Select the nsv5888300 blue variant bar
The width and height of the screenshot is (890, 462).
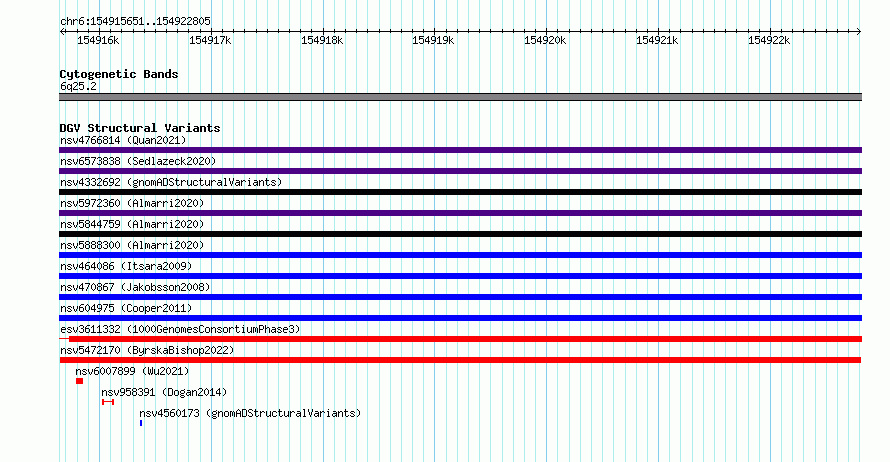460,255
